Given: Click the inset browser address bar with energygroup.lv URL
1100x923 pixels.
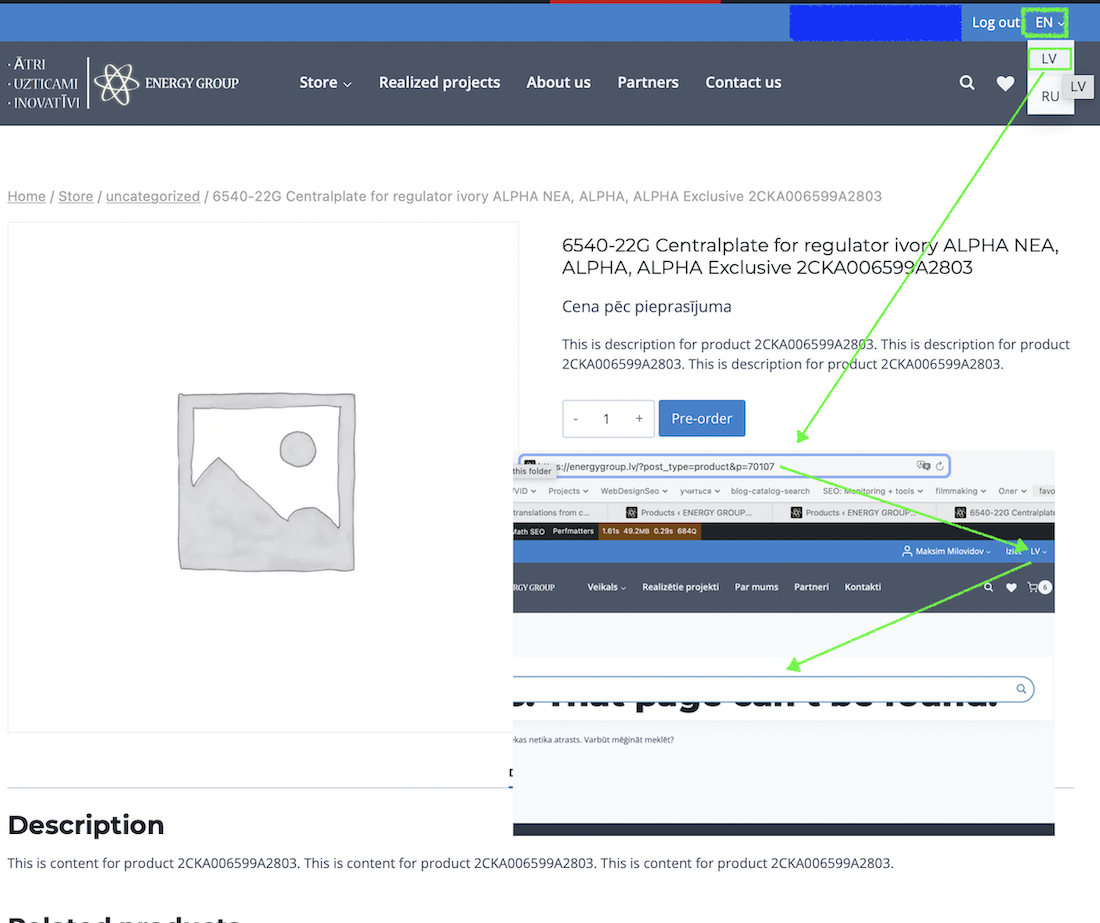Looking at the screenshot, I should (733, 466).
